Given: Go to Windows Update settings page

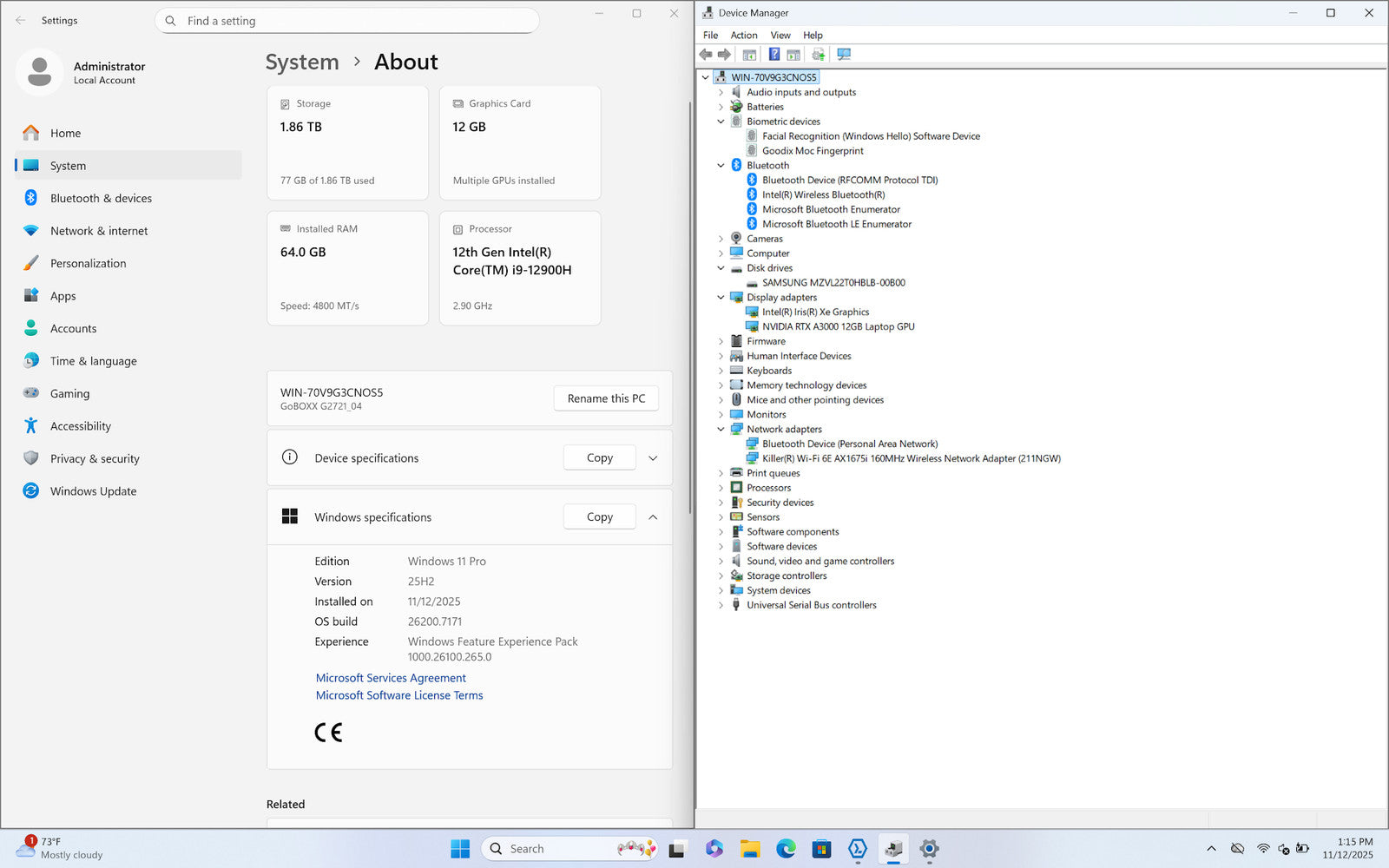Looking at the screenshot, I should click(x=93, y=491).
